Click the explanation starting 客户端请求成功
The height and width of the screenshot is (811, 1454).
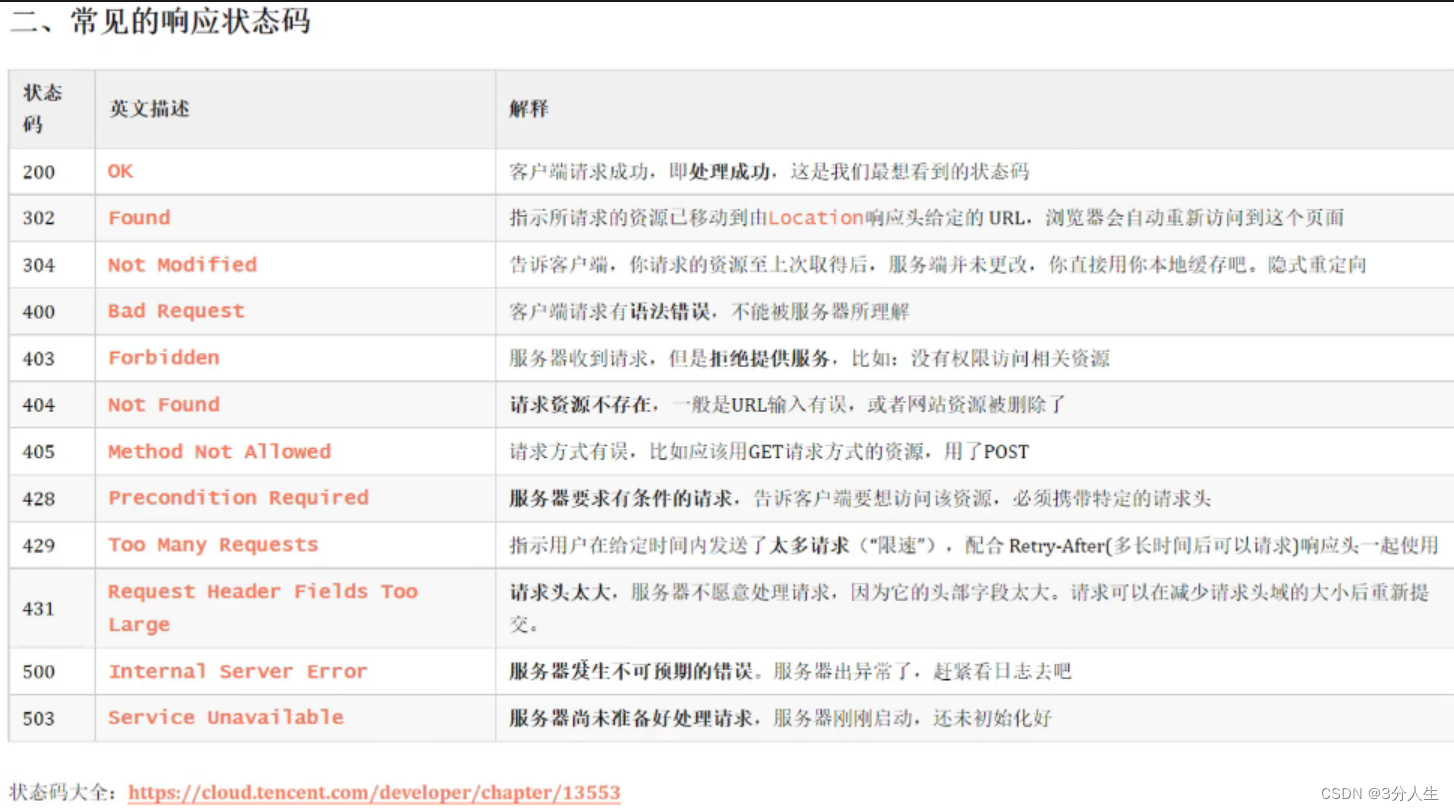click(x=768, y=172)
